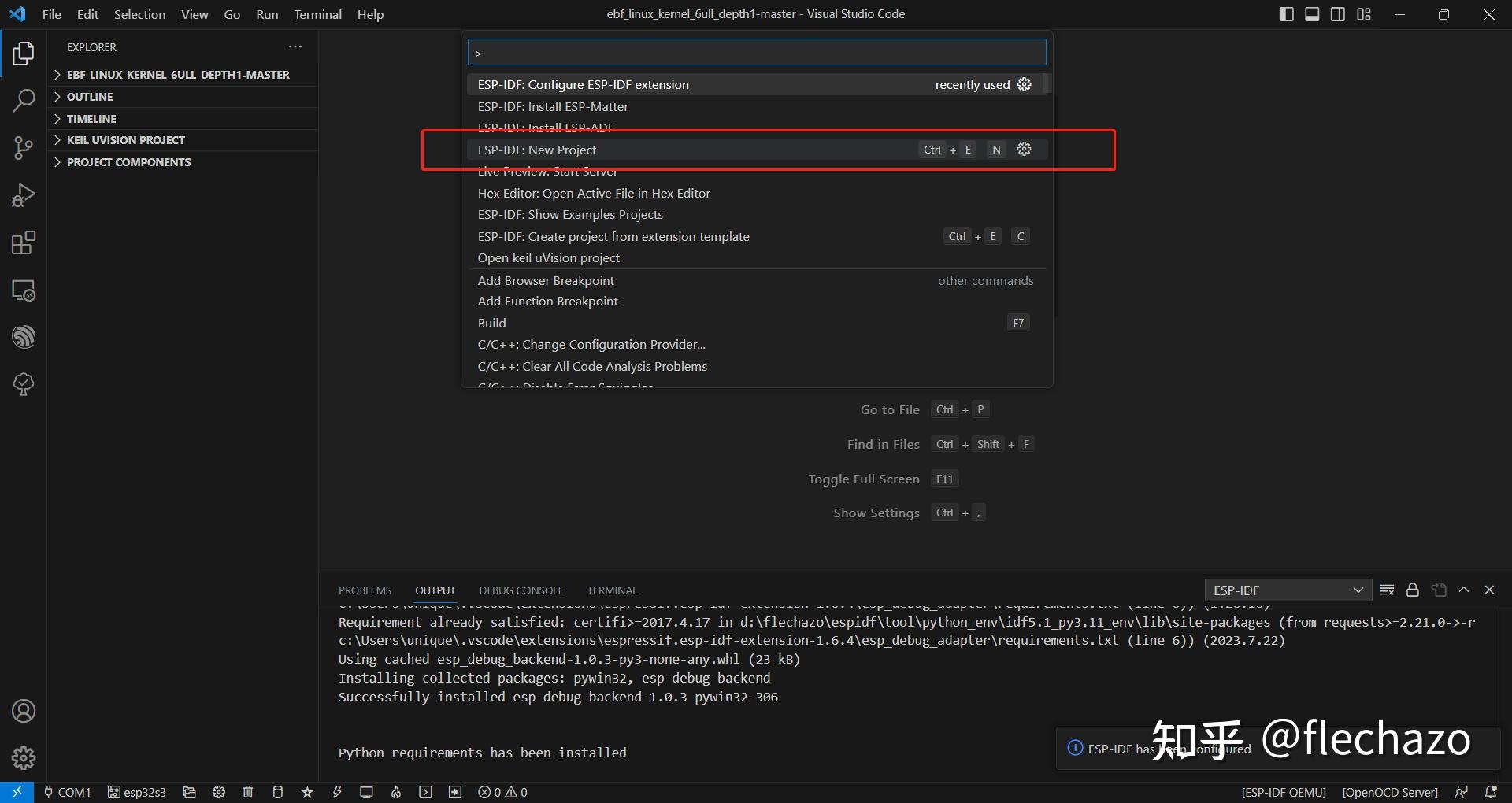Open the notifications bell in status bar
Screen dimensions: 1512x803
click(x=1491, y=792)
